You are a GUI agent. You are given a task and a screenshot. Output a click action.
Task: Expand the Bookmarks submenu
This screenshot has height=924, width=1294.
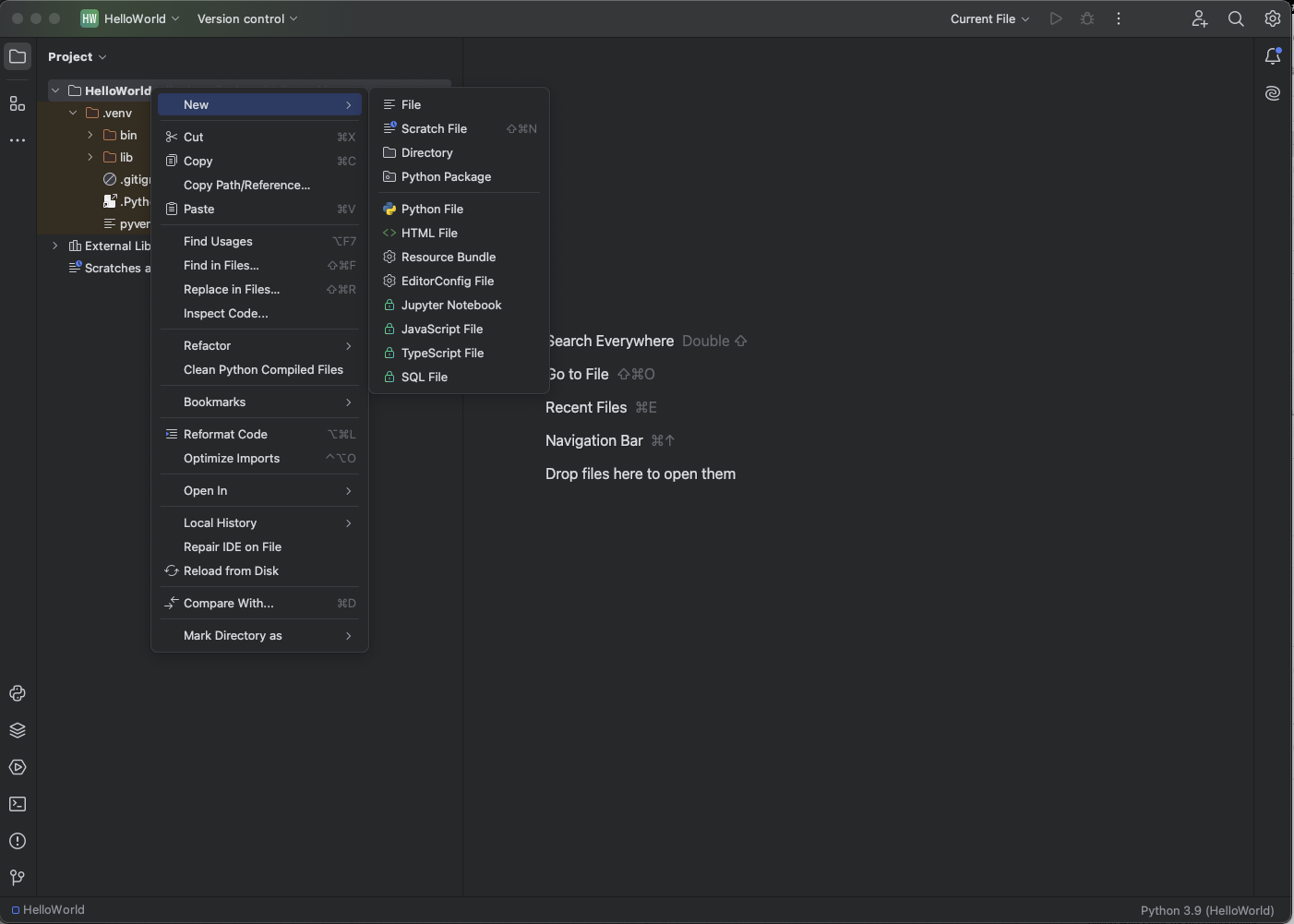point(259,402)
